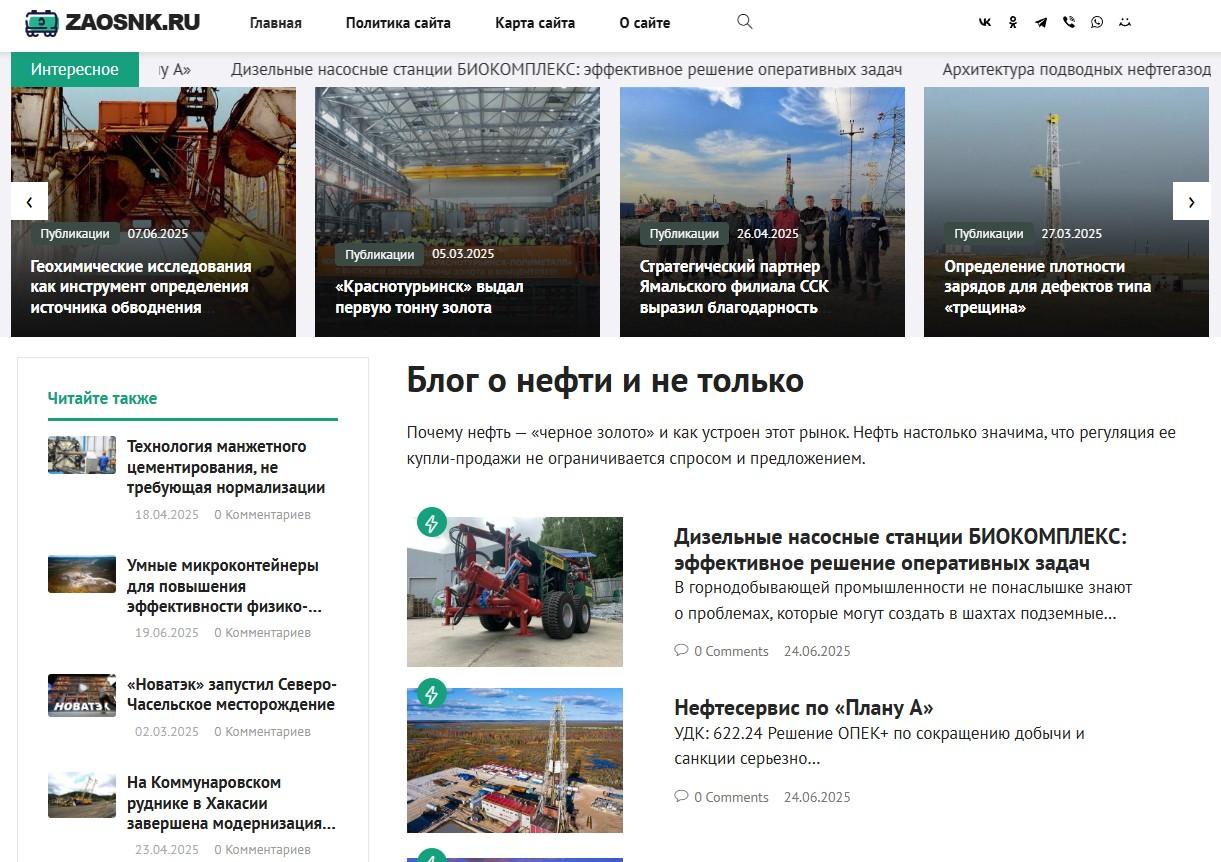Go to the previous slide with the left arrow
1221x862 pixels.
[29, 201]
